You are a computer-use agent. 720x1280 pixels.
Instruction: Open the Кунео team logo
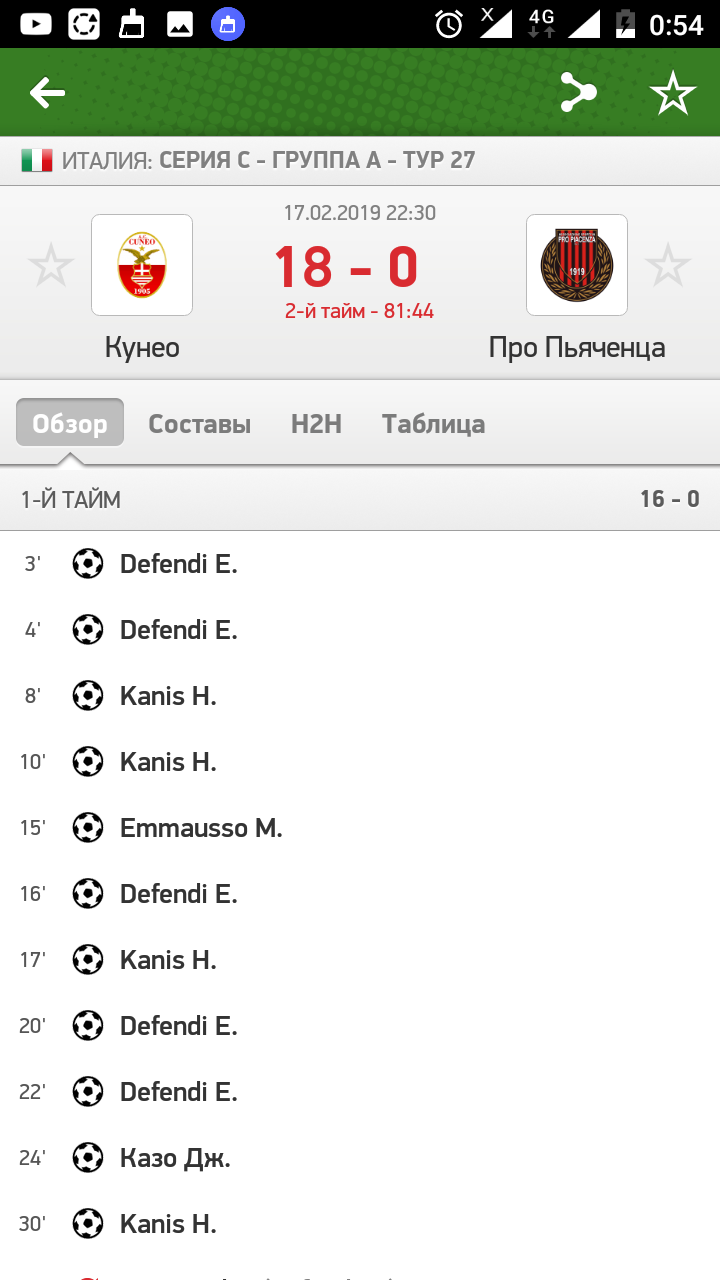pyautogui.click(x=142, y=265)
